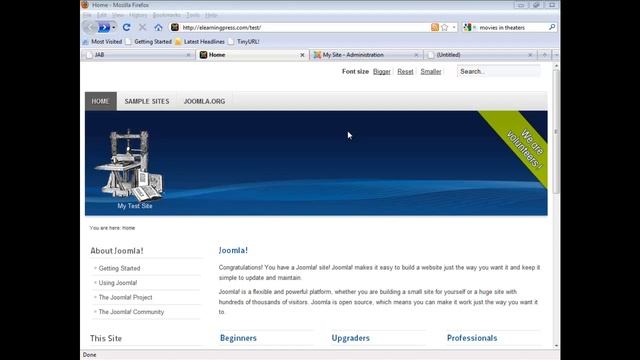Open the File menu
640x360 pixels.
point(87,15)
